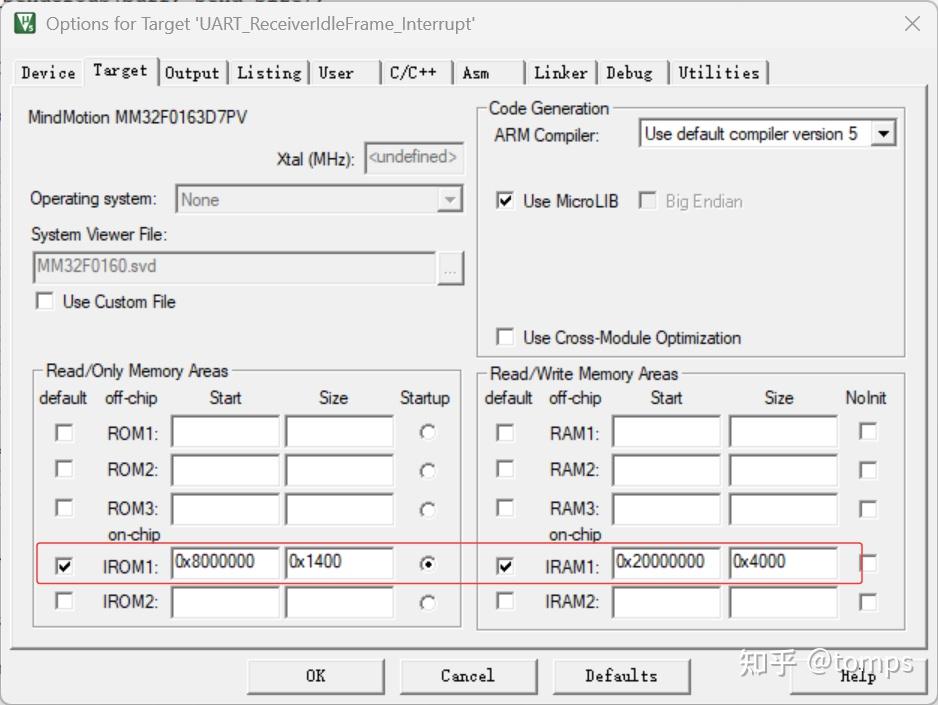The height and width of the screenshot is (705, 938).
Task: Toggle the Use MicroLIB checkbox
Action: tap(506, 200)
